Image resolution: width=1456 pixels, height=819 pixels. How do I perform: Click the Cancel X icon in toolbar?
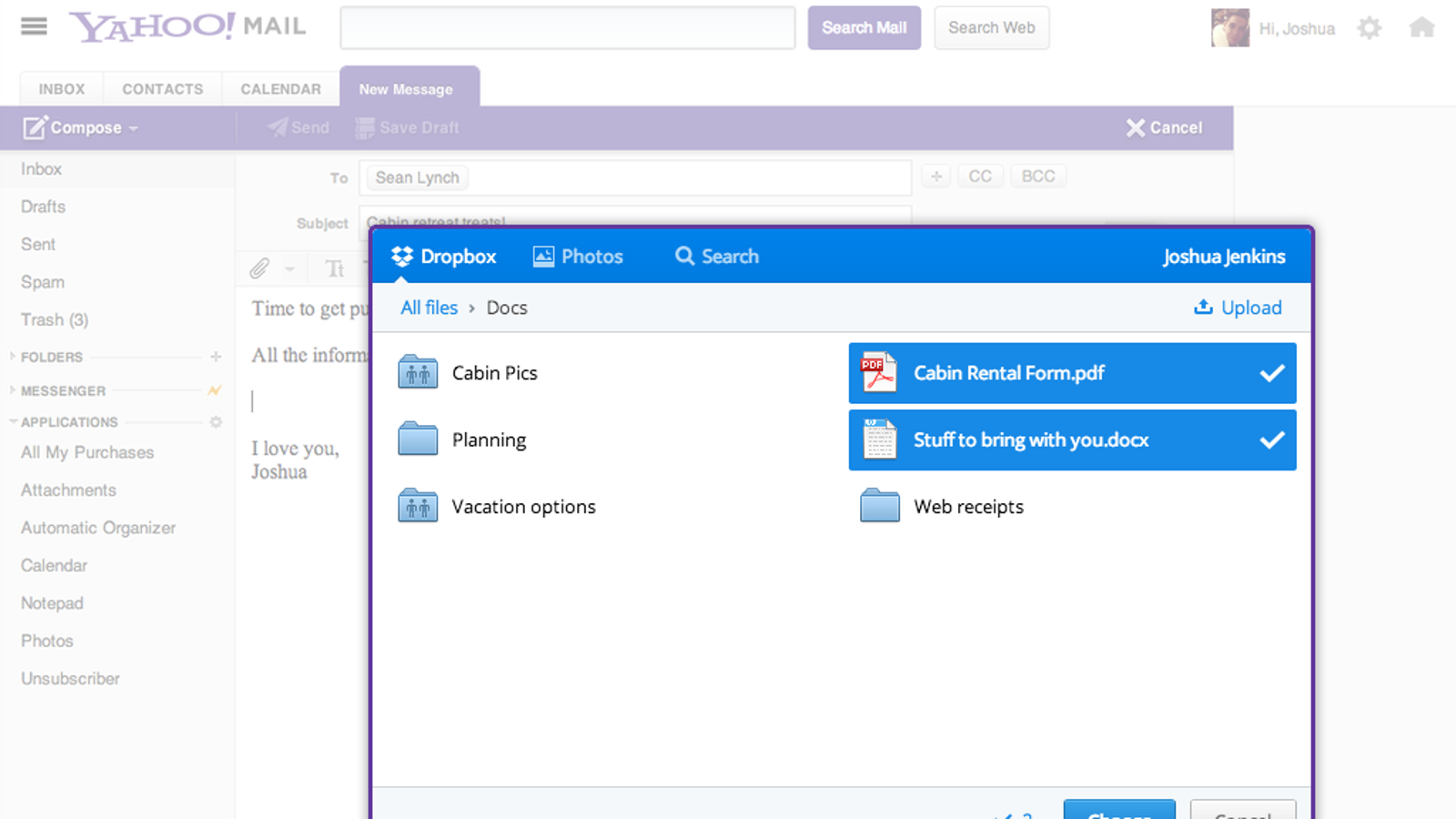click(1135, 128)
